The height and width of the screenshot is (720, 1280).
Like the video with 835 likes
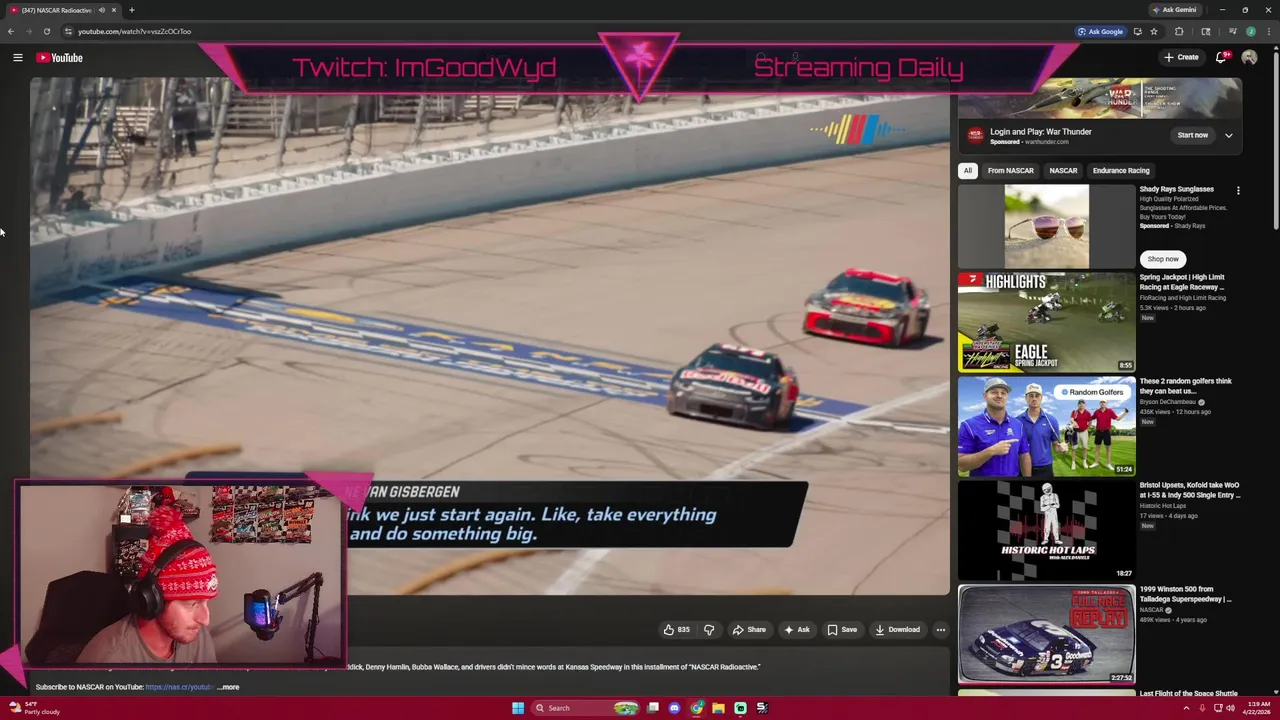677,630
